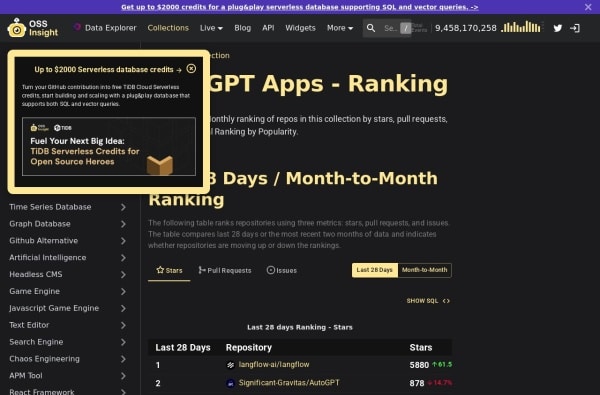600x395 pixels.
Task: Switch to the Pull Requests tab
Action: (x=225, y=270)
